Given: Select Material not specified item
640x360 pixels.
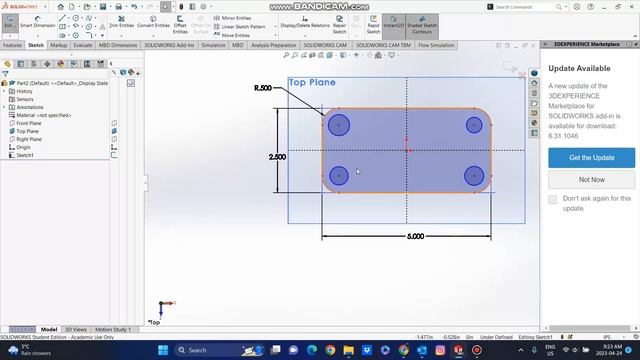Looking at the screenshot, I should pyautogui.click(x=44, y=115).
